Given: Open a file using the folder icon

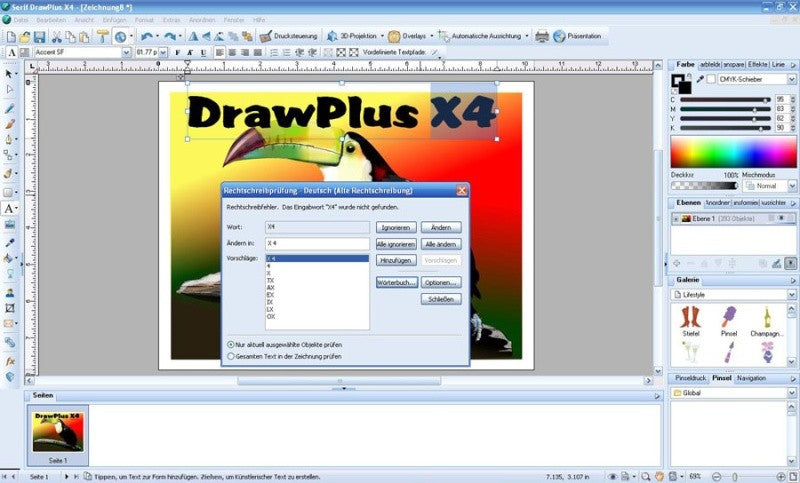Looking at the screenshot, I should pyautogui.click(x=24, y=37).
